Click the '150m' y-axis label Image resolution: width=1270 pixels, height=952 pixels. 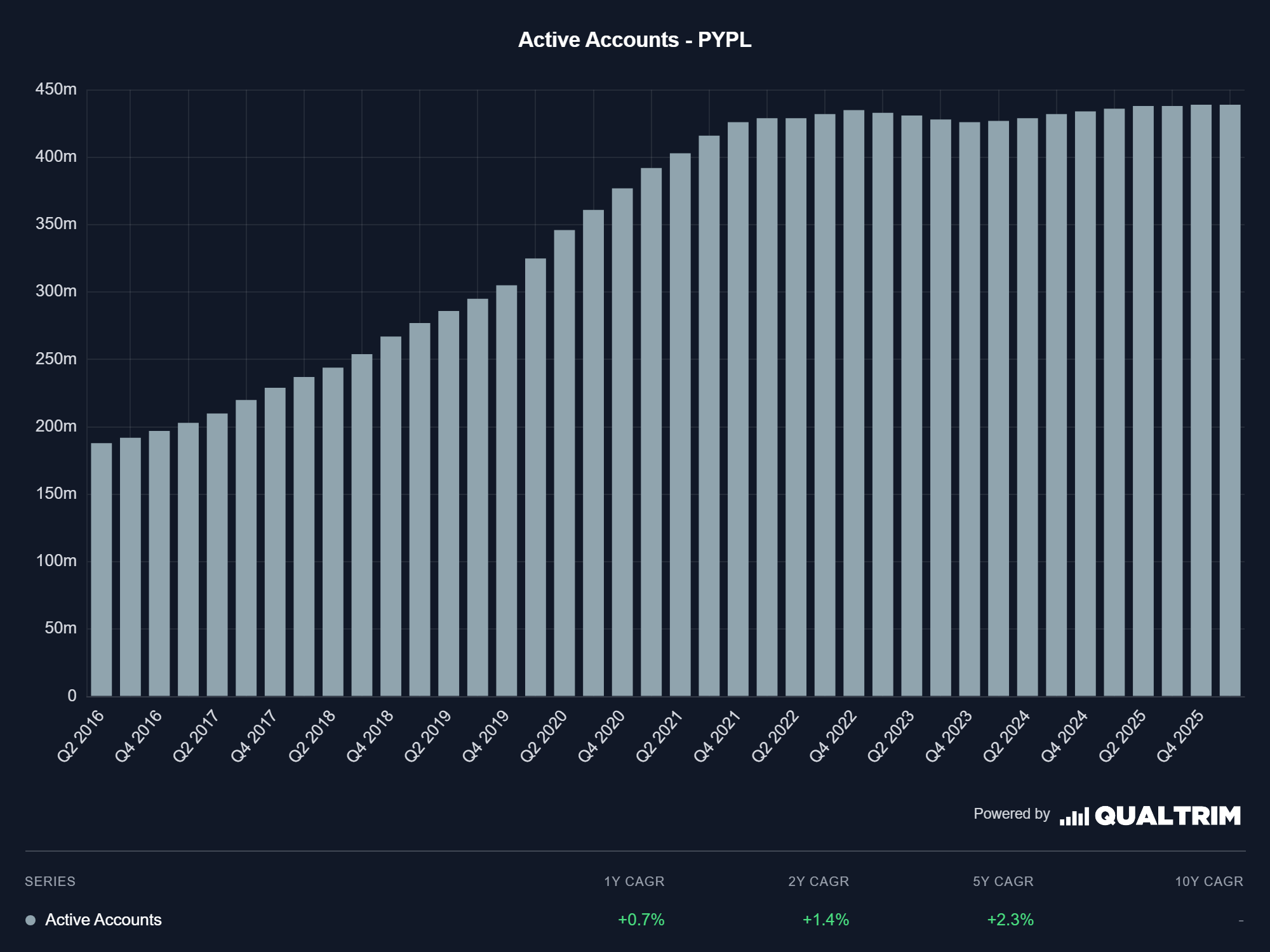56,494
